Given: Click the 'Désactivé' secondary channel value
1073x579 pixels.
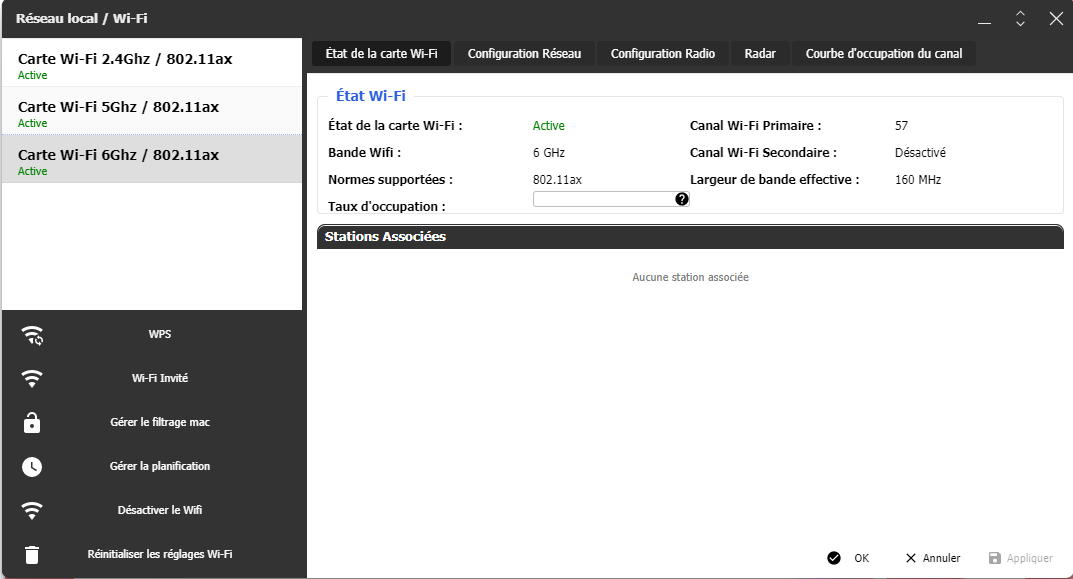Looking at the screenshot, I should coord(920,153).
